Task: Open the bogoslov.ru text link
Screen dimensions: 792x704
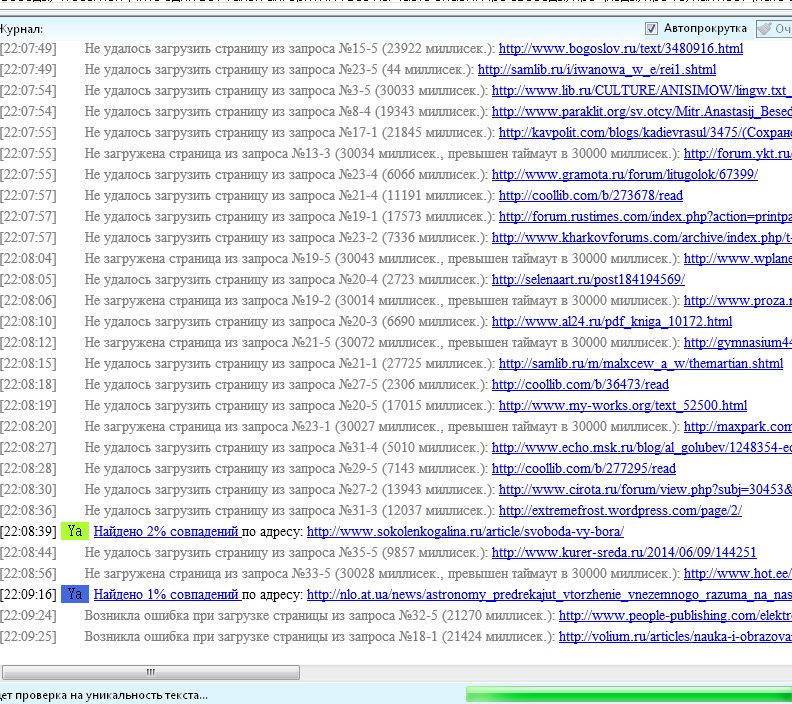Action: [620, 48]
